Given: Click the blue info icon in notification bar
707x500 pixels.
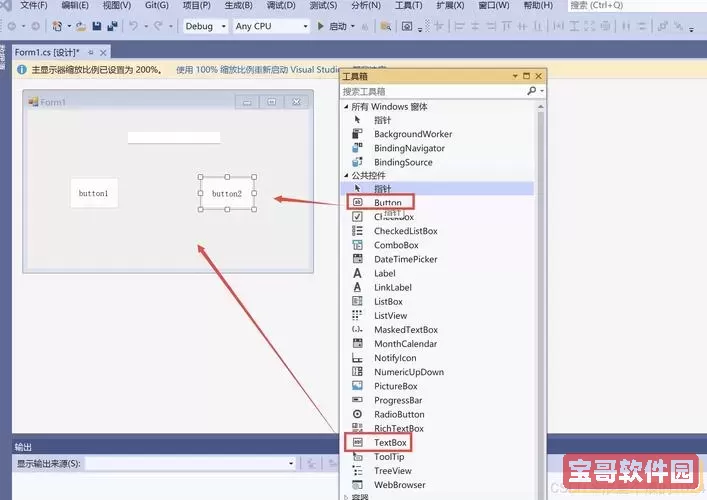Looking at the screenshot, I should coord(21,70).
